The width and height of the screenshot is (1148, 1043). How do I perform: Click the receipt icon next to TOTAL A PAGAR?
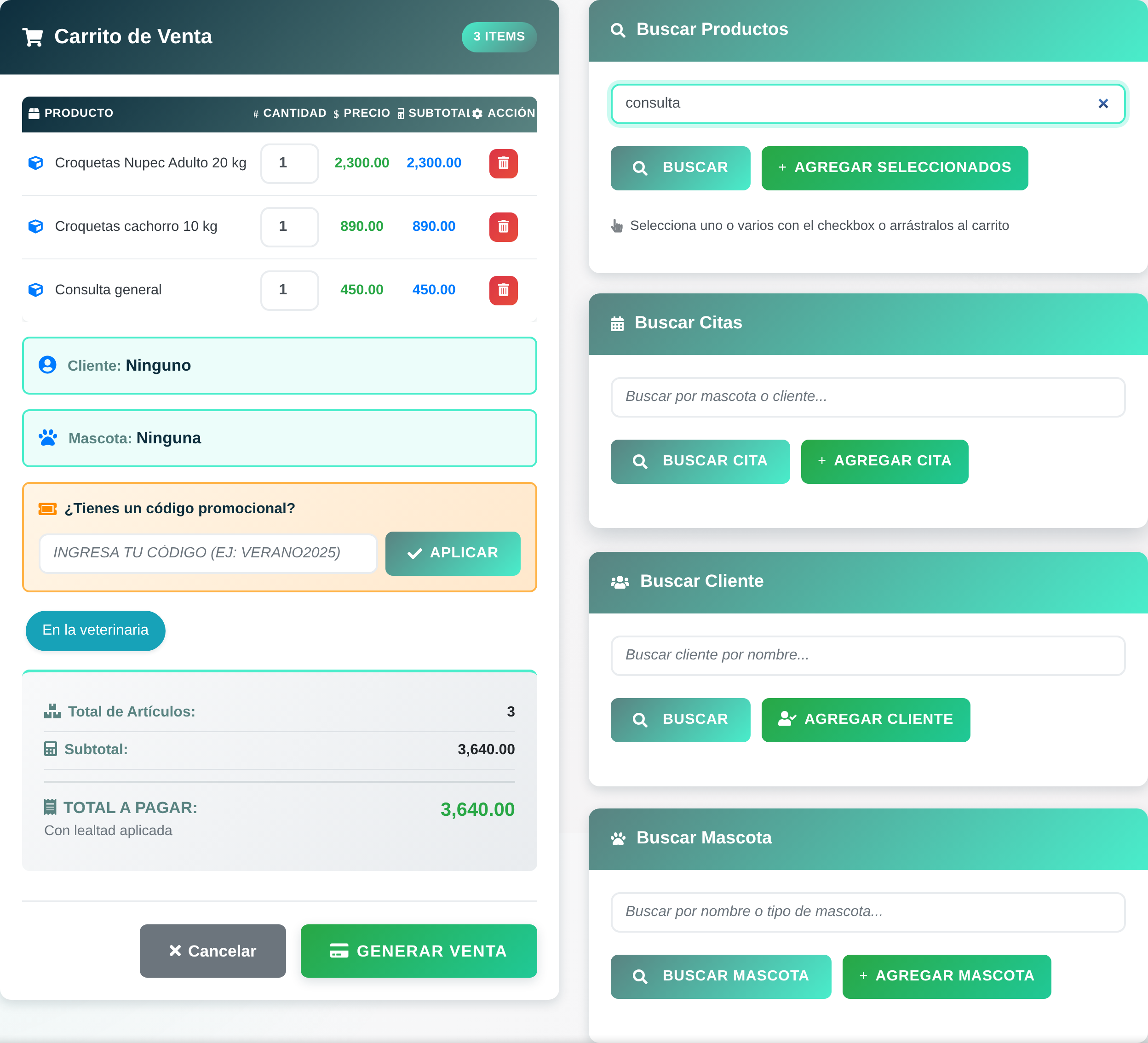pyautogui.click(x=50, y=807)
